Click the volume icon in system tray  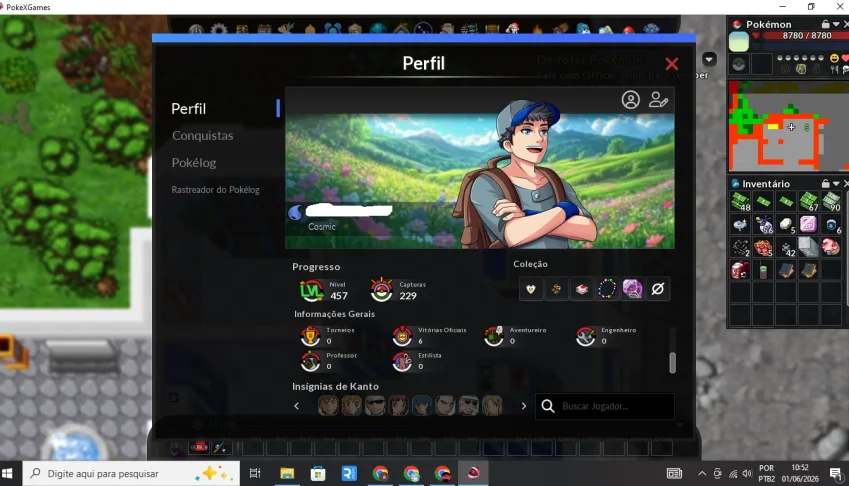click(747, 474)
